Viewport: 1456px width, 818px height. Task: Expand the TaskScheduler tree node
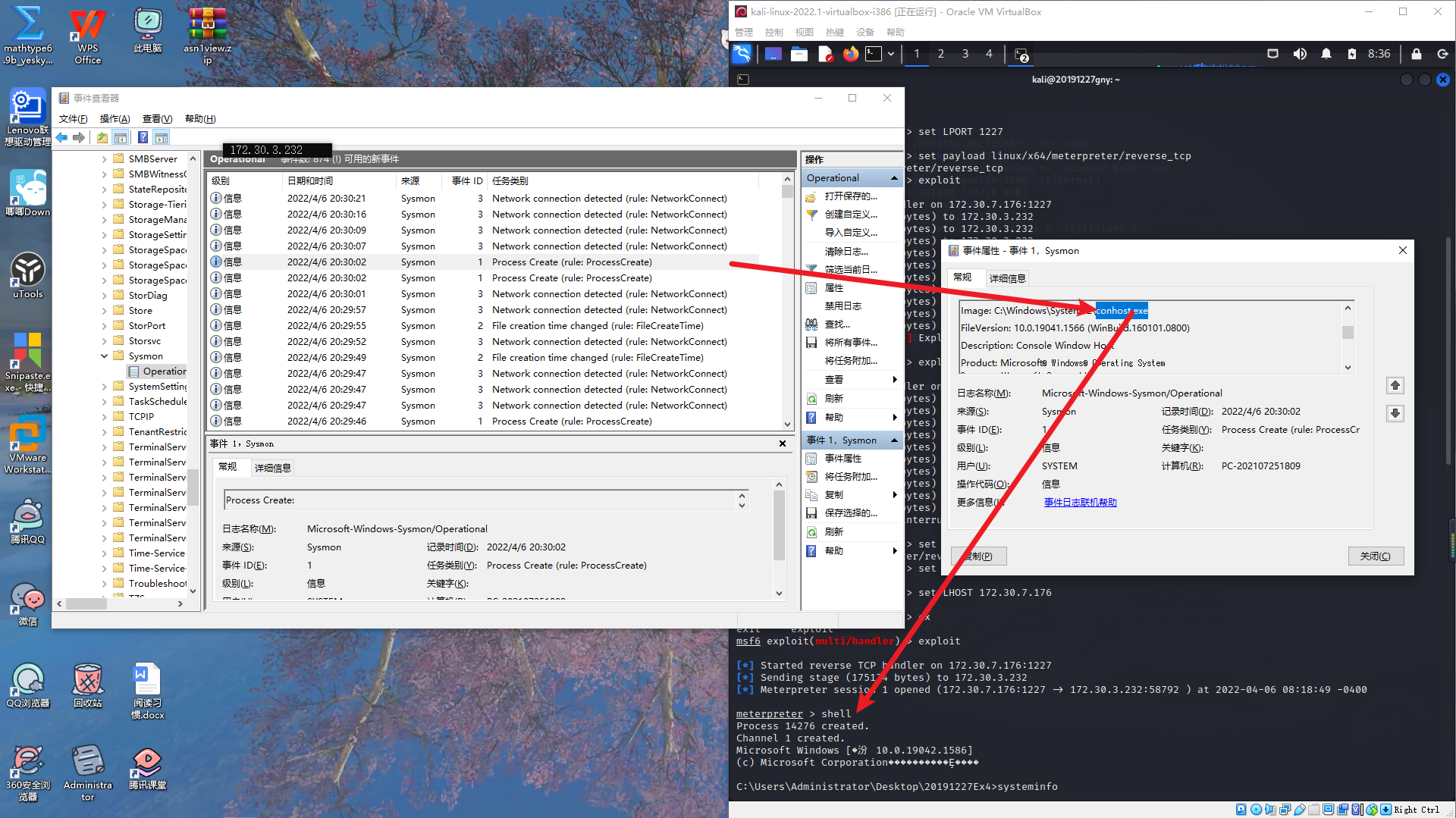point(105,402)
